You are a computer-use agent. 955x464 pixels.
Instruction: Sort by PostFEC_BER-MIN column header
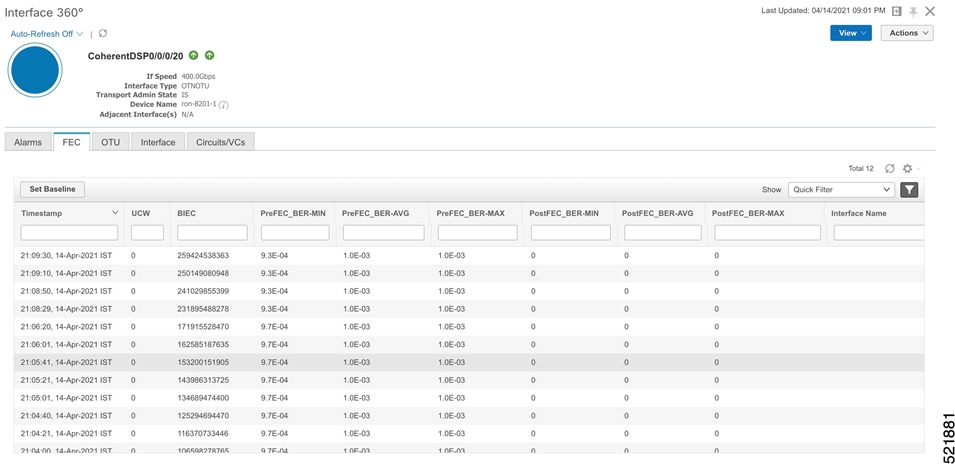pos(565,214)
